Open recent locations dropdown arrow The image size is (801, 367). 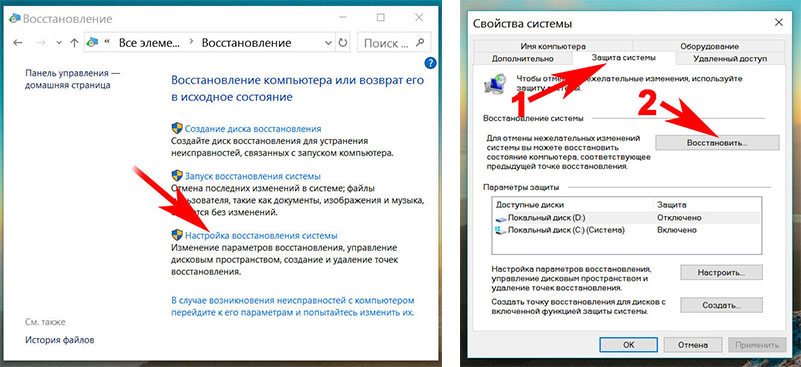59,43
